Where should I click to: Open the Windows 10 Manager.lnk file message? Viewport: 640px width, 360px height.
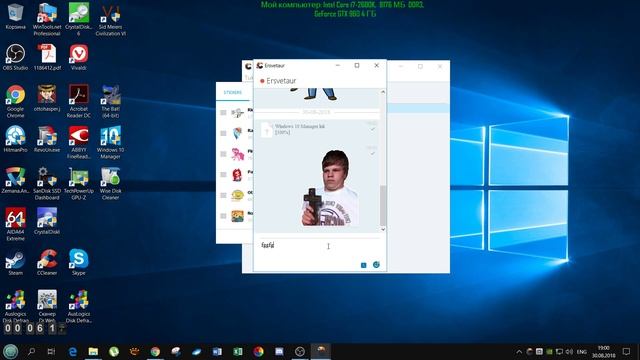300,129
